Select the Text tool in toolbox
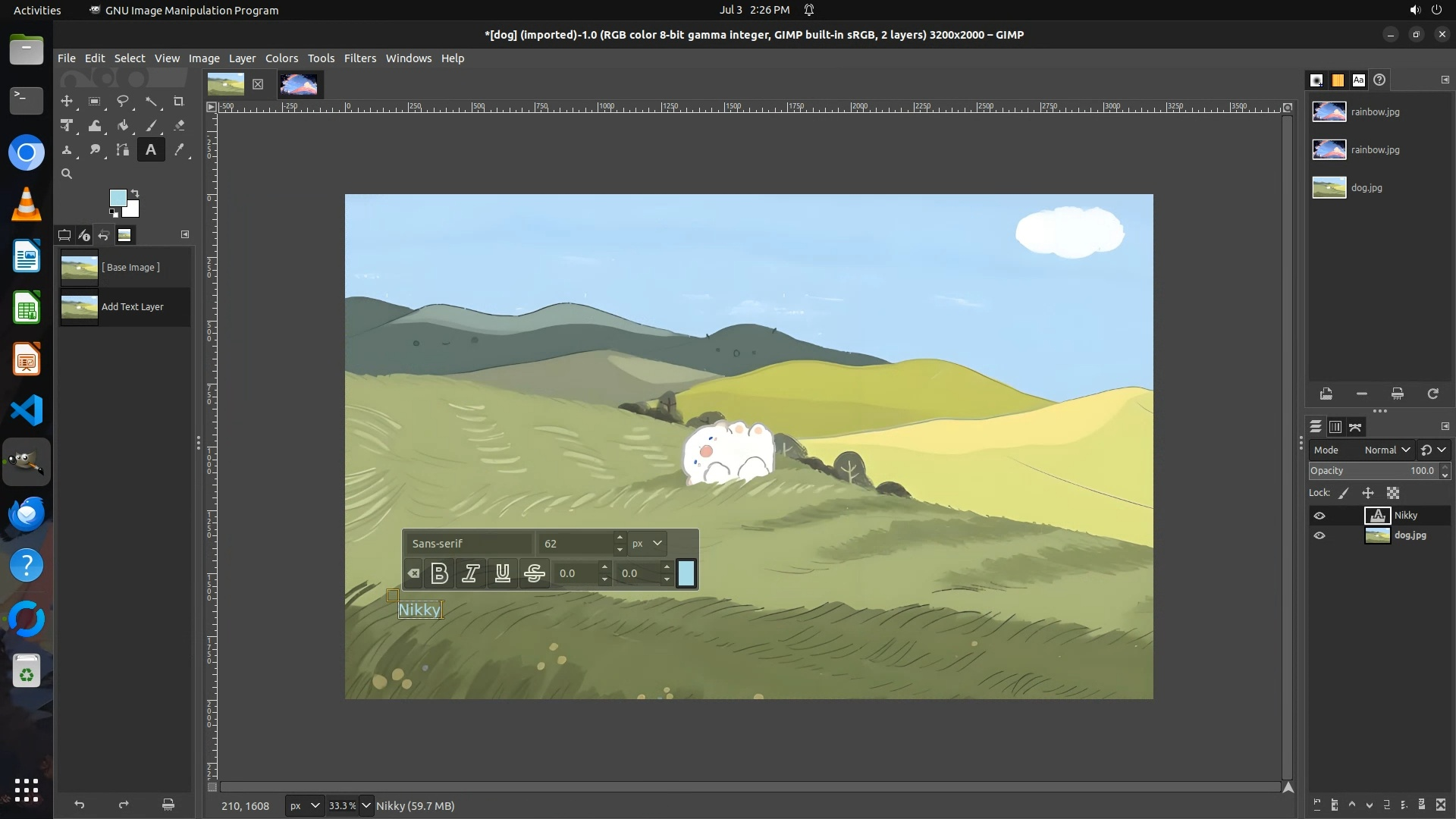The width and height of the screenshot is (1456, 819). coord(151,150)
